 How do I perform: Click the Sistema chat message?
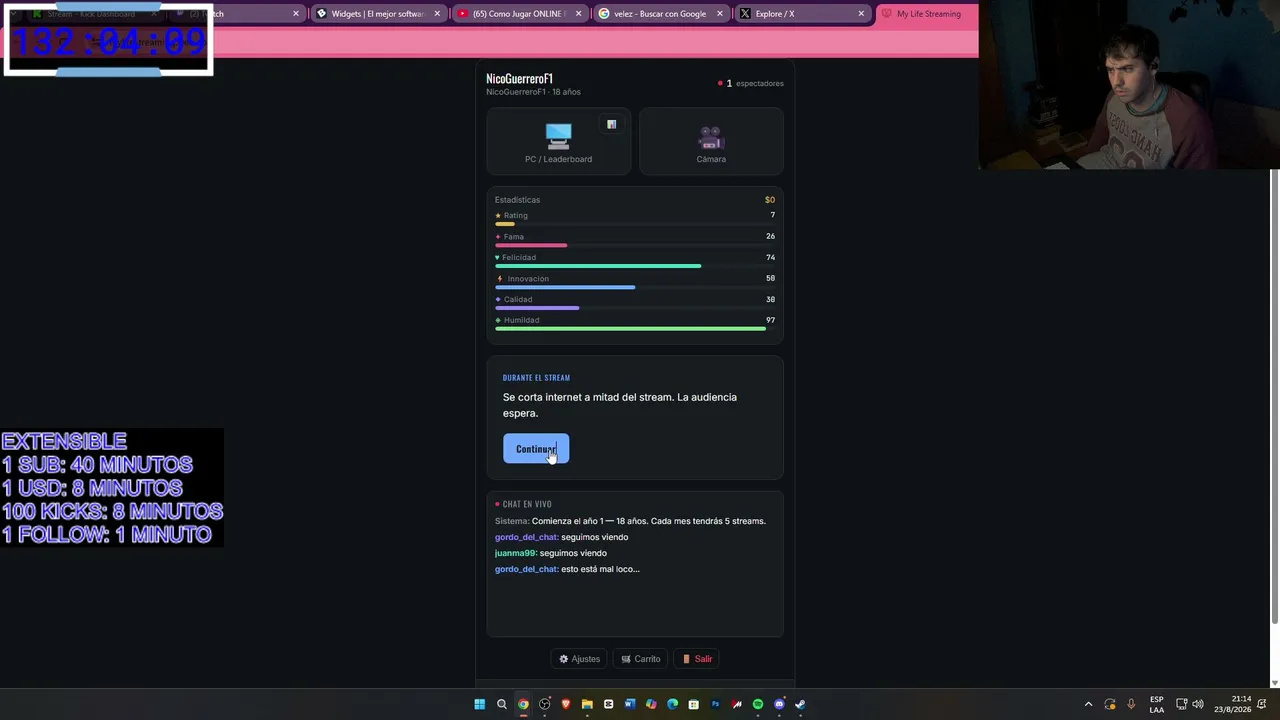tap(630, 521)
